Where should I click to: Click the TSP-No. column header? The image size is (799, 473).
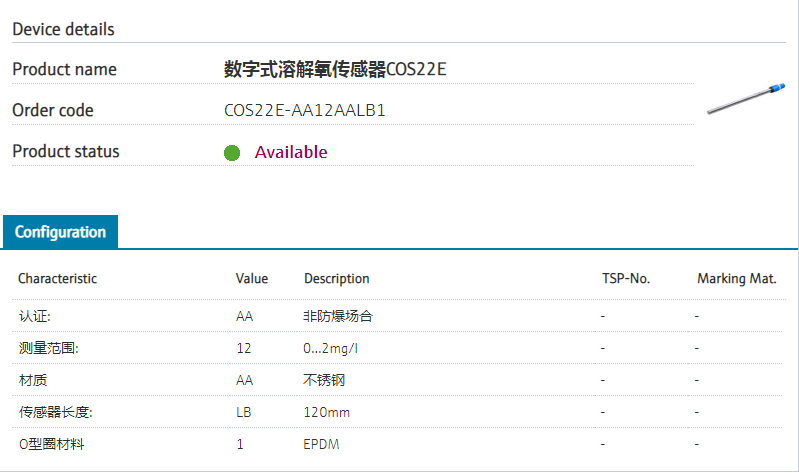(x=626, y=279)
